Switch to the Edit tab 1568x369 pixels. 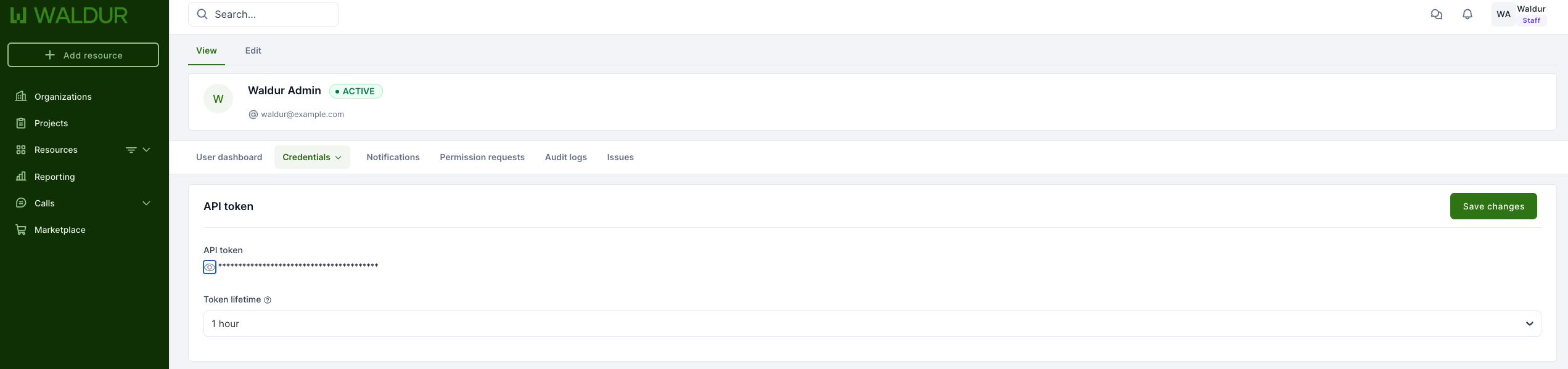(x=253, y=51)
